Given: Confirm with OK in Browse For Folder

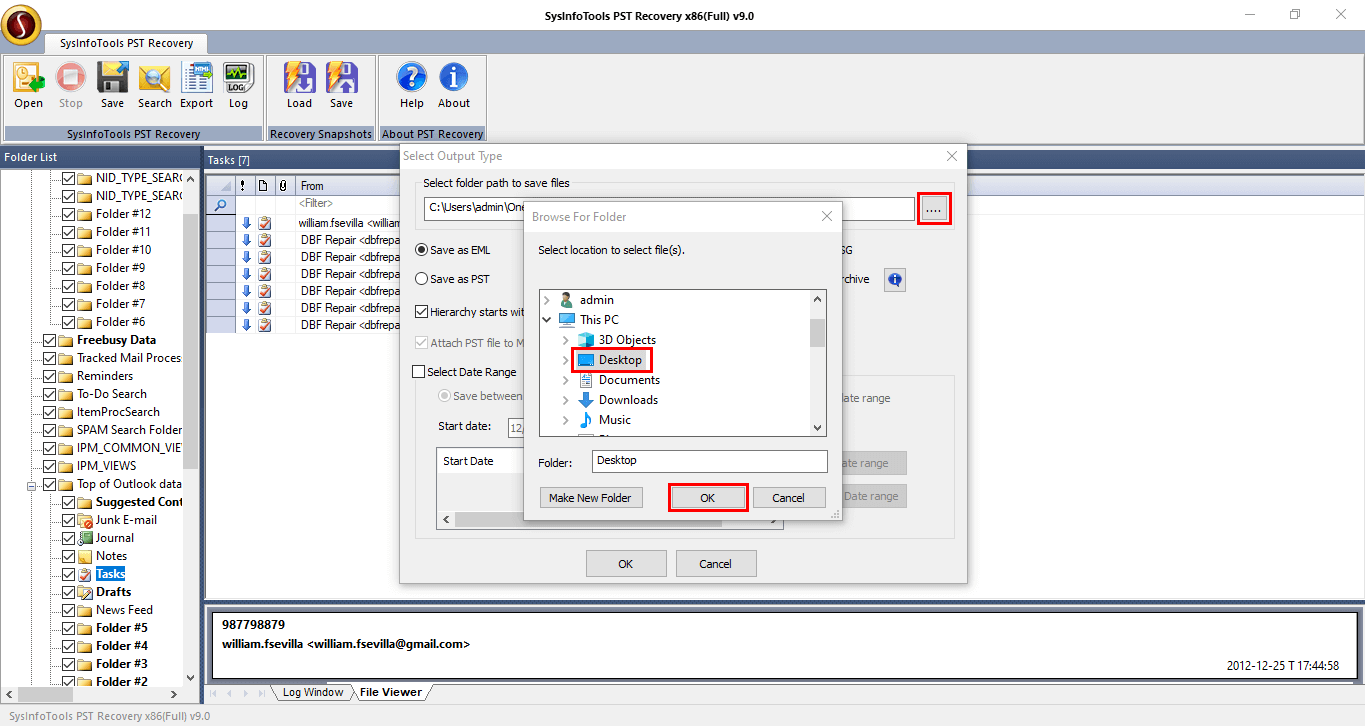Looking at the screenshot, I should tap(708, 498).
